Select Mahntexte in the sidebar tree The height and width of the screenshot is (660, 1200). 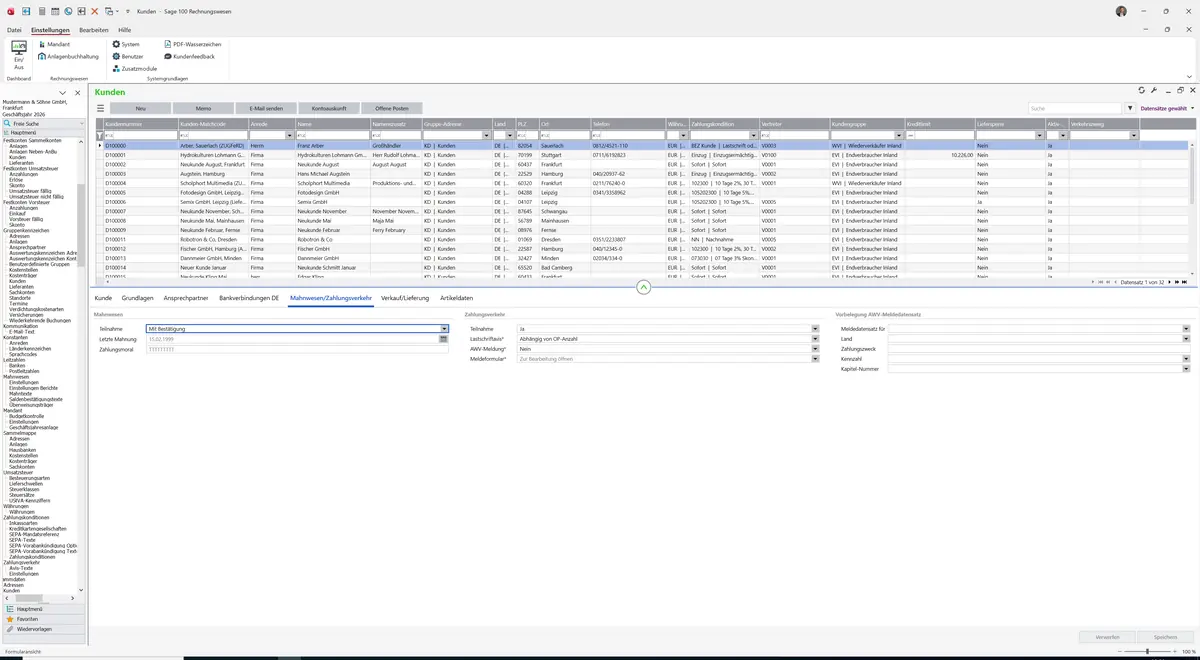click(x=20, y=393)
